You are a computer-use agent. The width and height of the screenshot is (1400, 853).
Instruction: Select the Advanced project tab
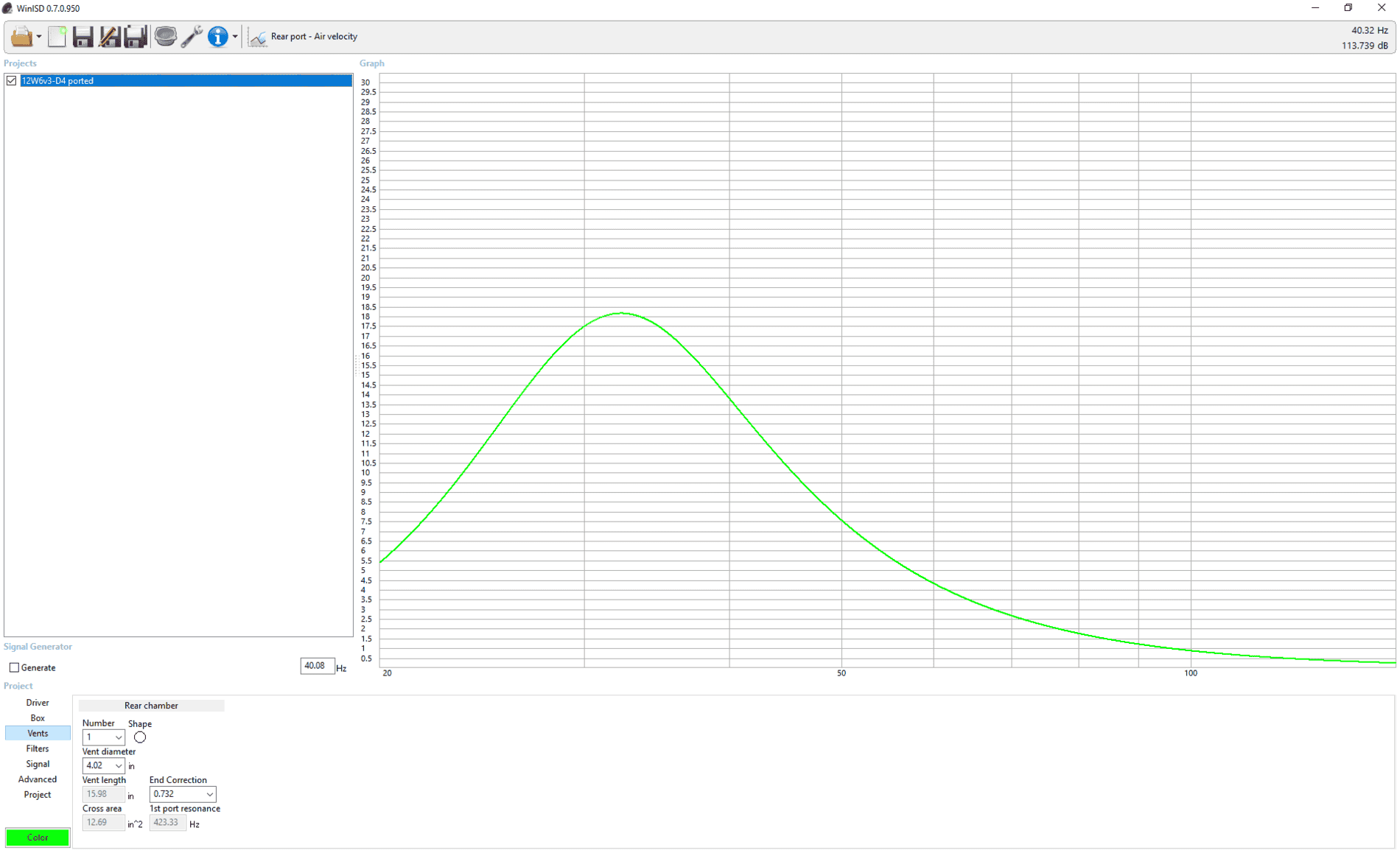(38, 779)
